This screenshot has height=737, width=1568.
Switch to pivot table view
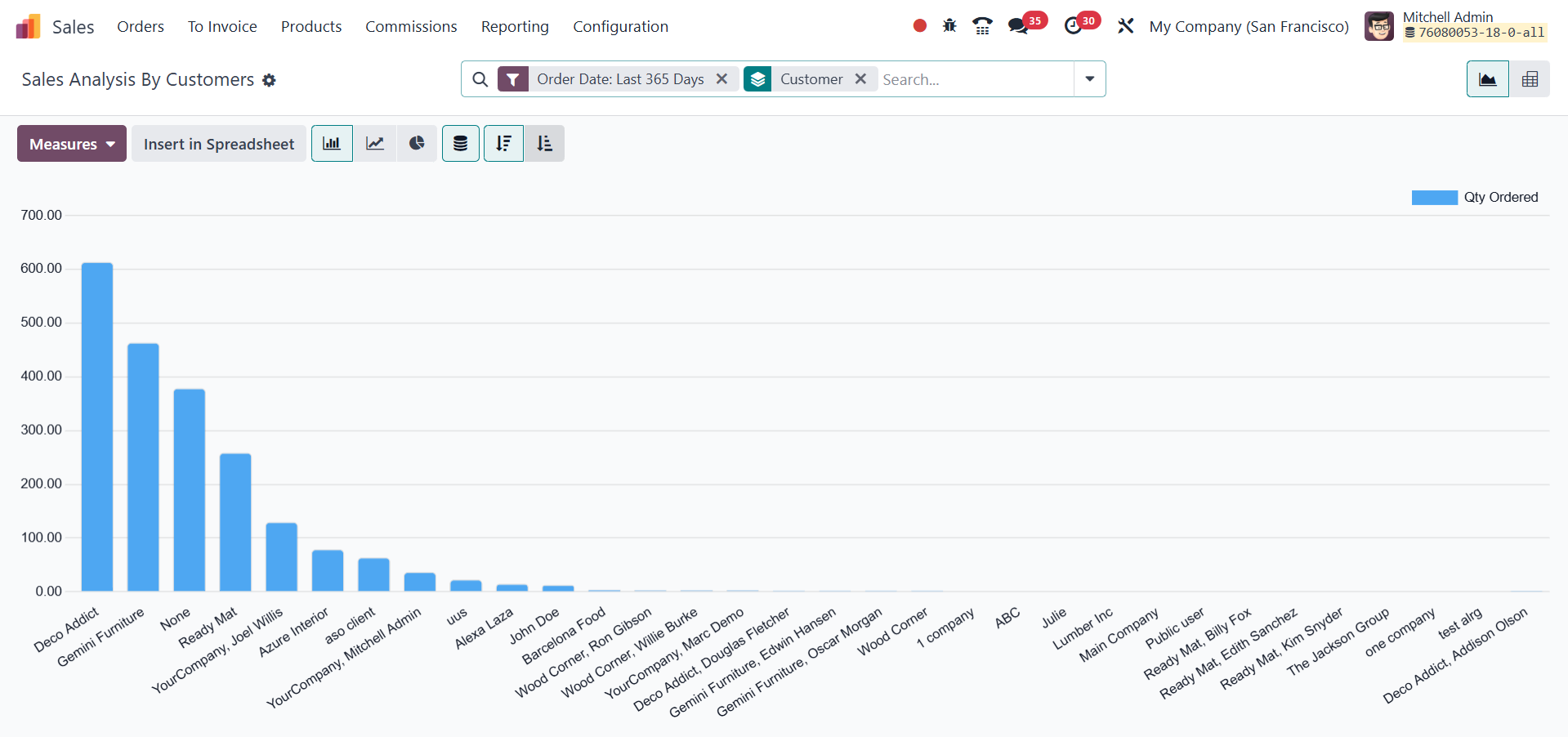(1530, 79)
